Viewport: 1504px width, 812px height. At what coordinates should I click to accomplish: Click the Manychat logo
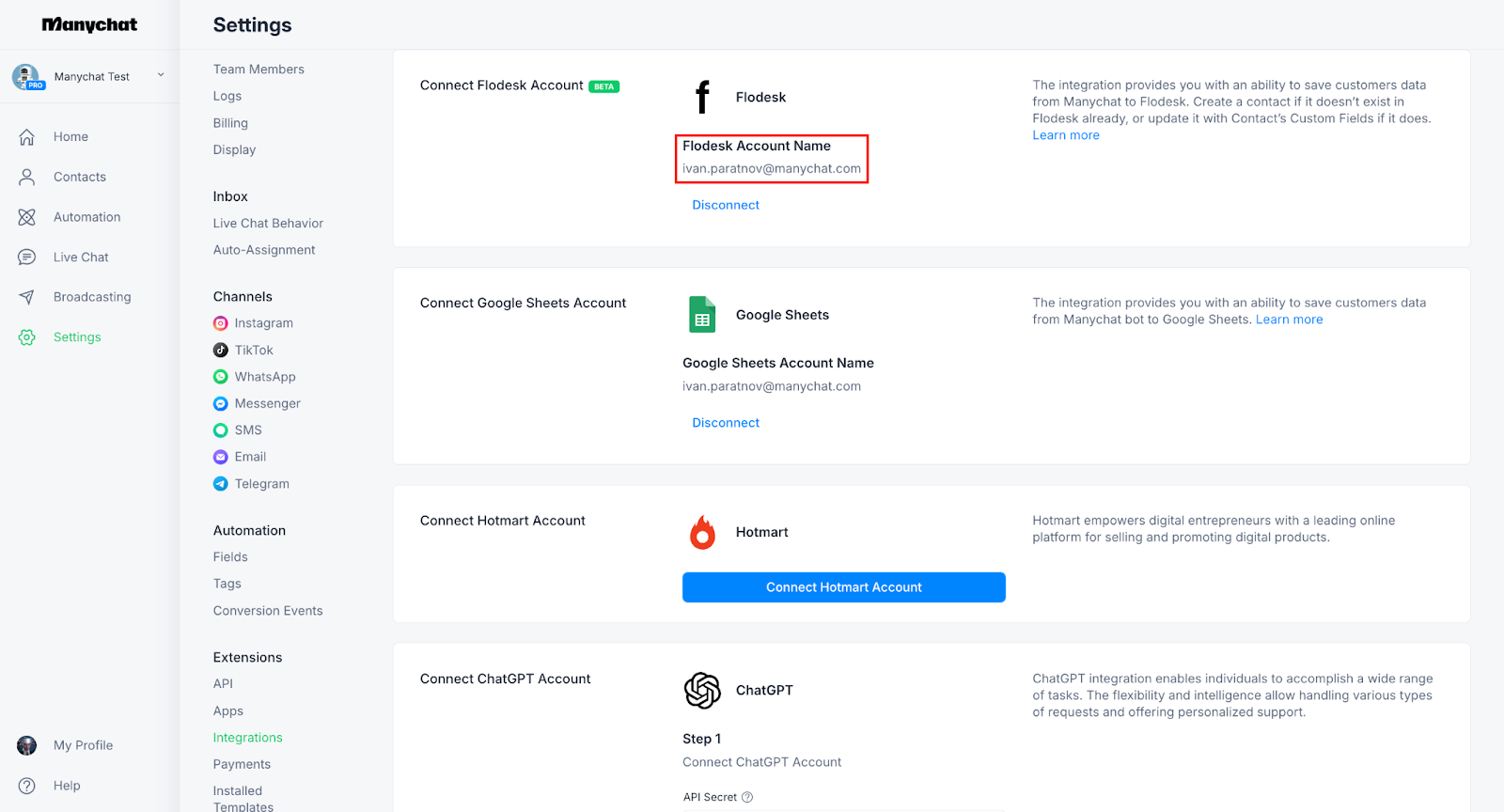pyautogui.click(x=89, y=24)
